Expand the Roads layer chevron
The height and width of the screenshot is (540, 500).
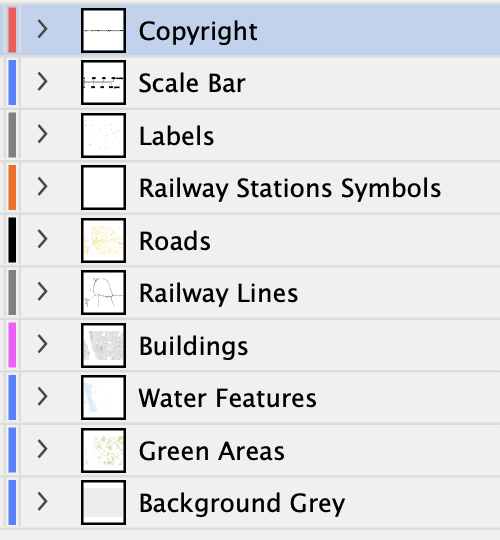coord(42,239)
